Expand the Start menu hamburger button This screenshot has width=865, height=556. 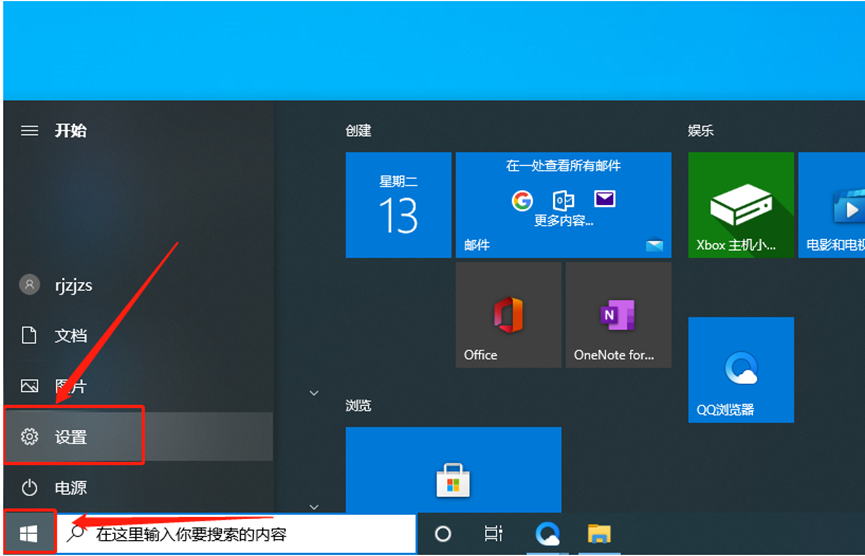coord(30,131)
